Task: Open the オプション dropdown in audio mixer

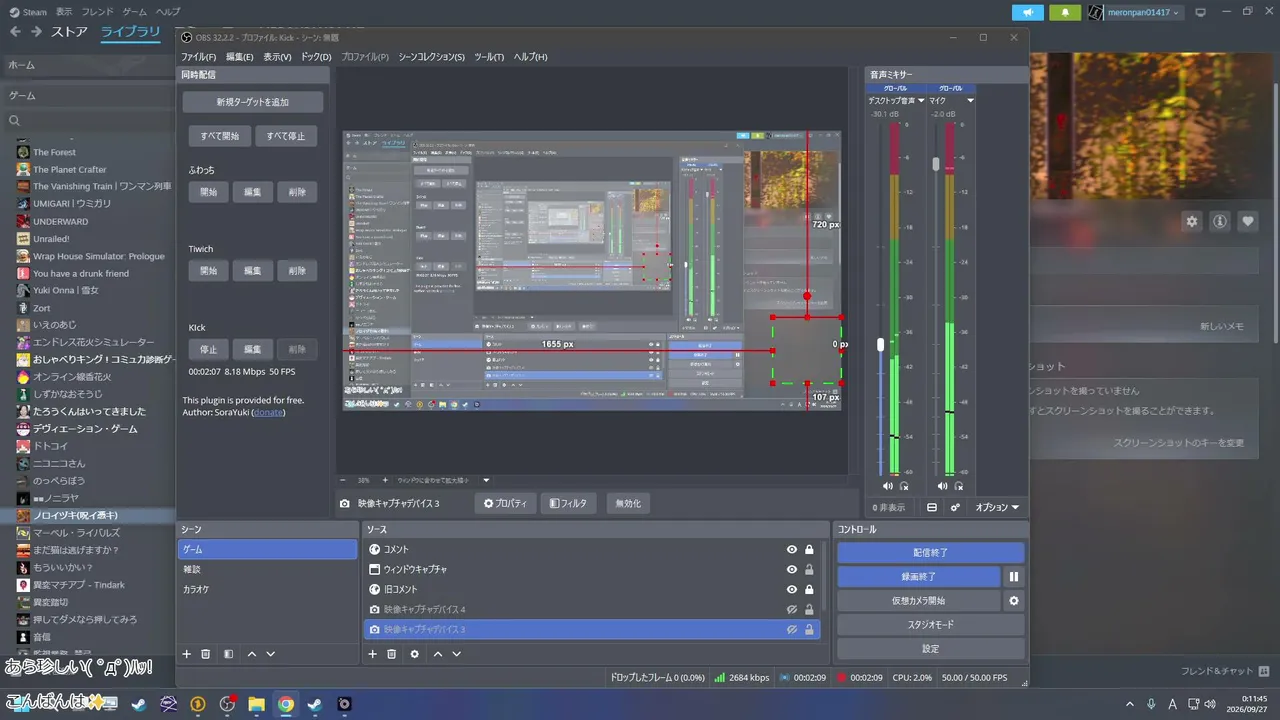Action: pos(997,508)
